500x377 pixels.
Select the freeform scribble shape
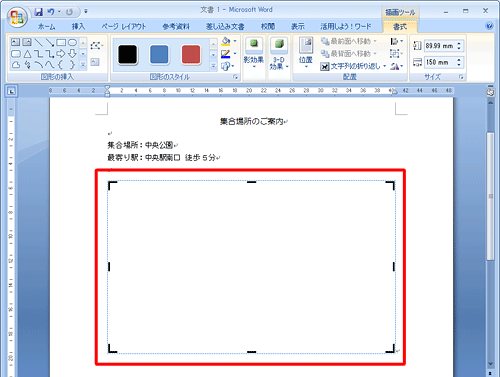click(28, 65)
